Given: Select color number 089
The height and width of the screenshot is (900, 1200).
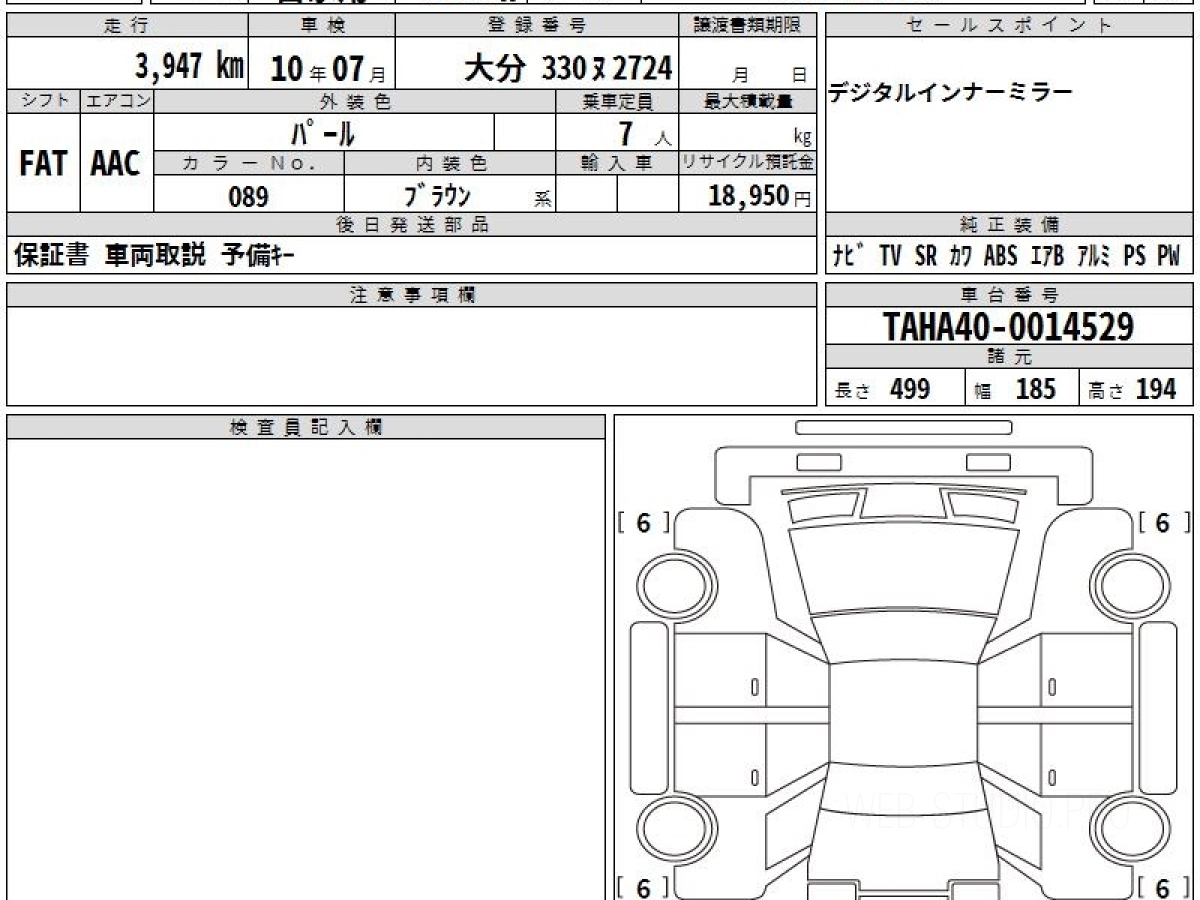Looking at the screenshot, I should click(248, 197).
